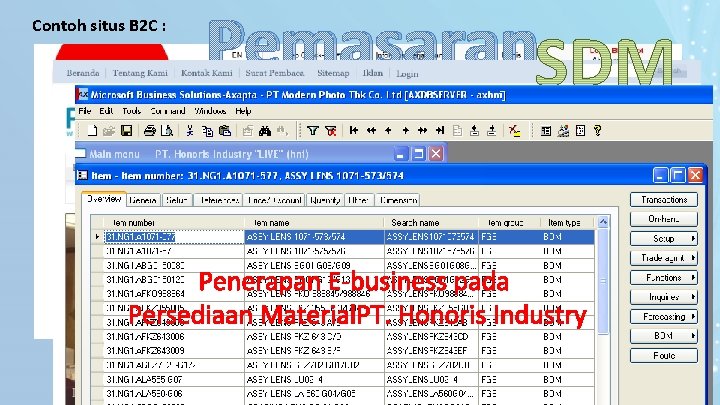Image resolution: width=720 pixels, height=405 pixels.
Task: Switch to the General tab
Action: (143, 200)
